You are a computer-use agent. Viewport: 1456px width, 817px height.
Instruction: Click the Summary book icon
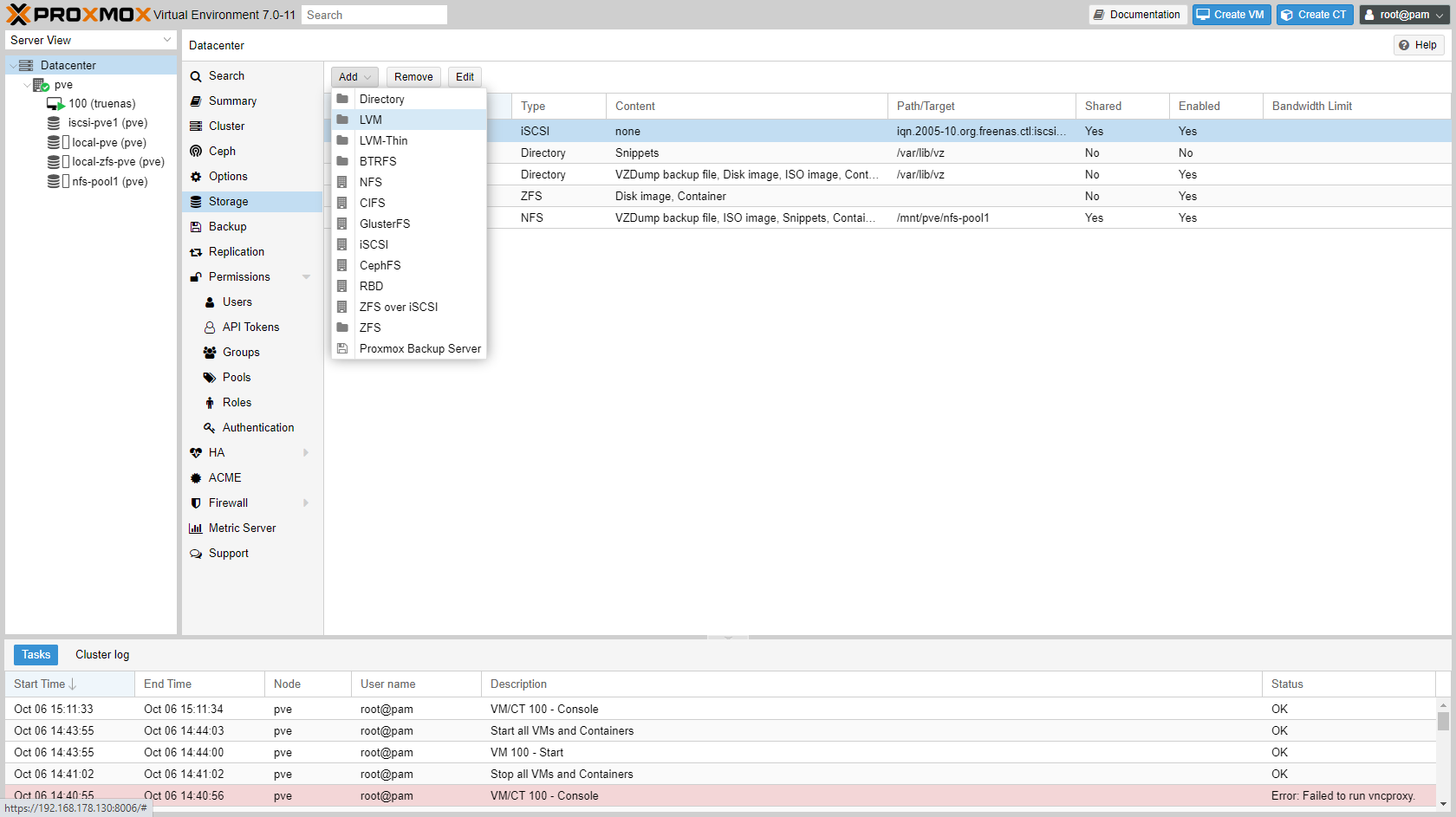(x=196, y=101)
